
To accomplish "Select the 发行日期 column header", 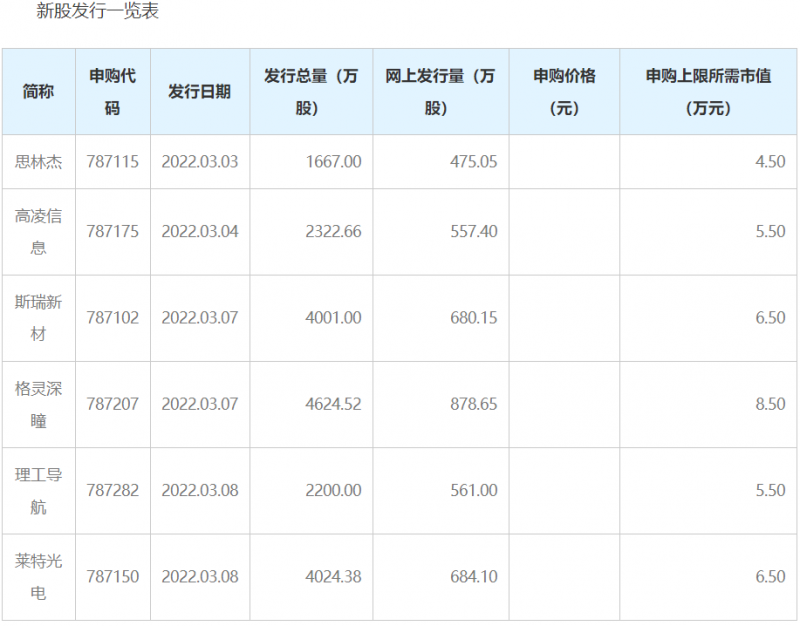I will click(x=199, y=92).
